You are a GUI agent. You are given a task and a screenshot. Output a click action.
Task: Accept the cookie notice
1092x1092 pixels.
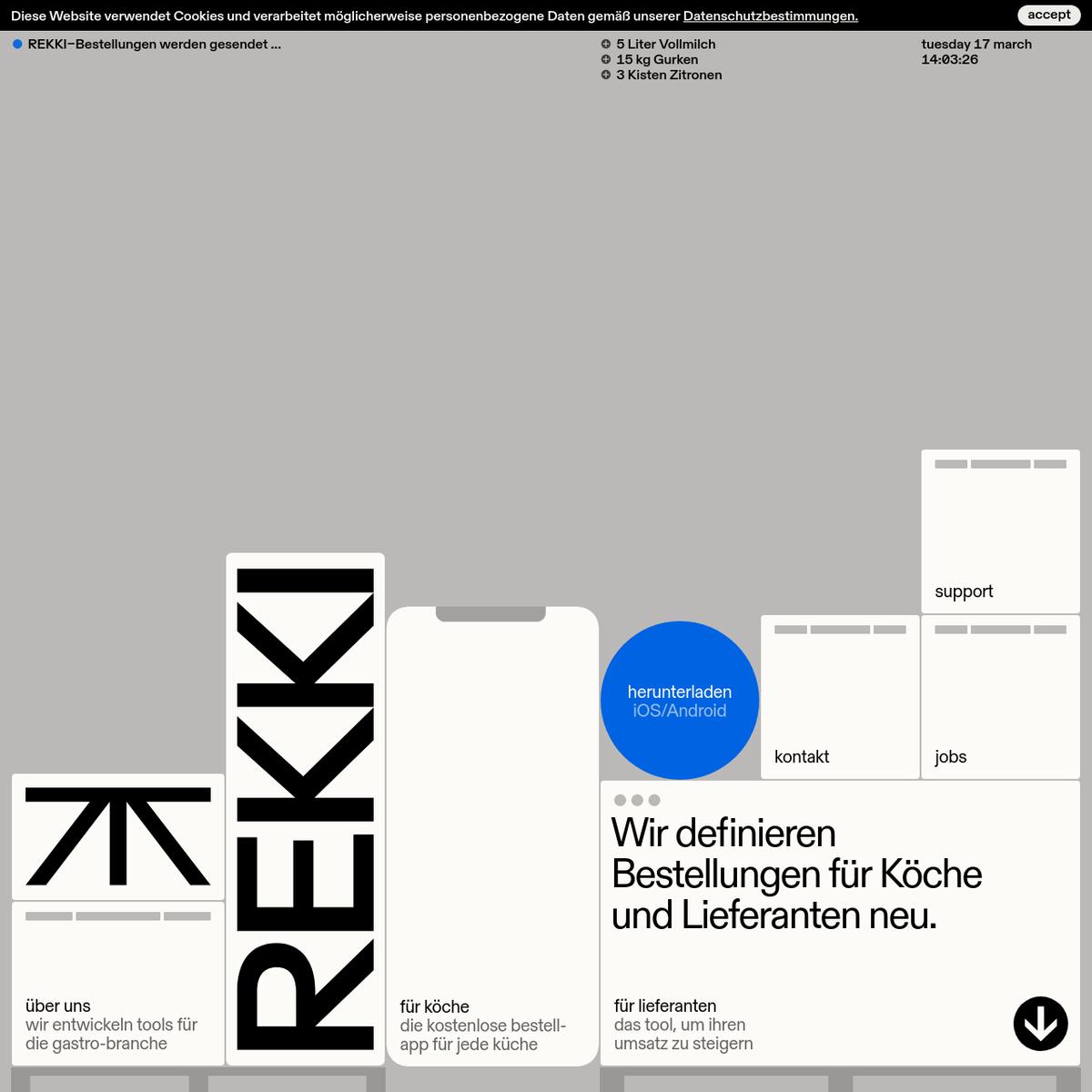click(x=1048, y=15)
